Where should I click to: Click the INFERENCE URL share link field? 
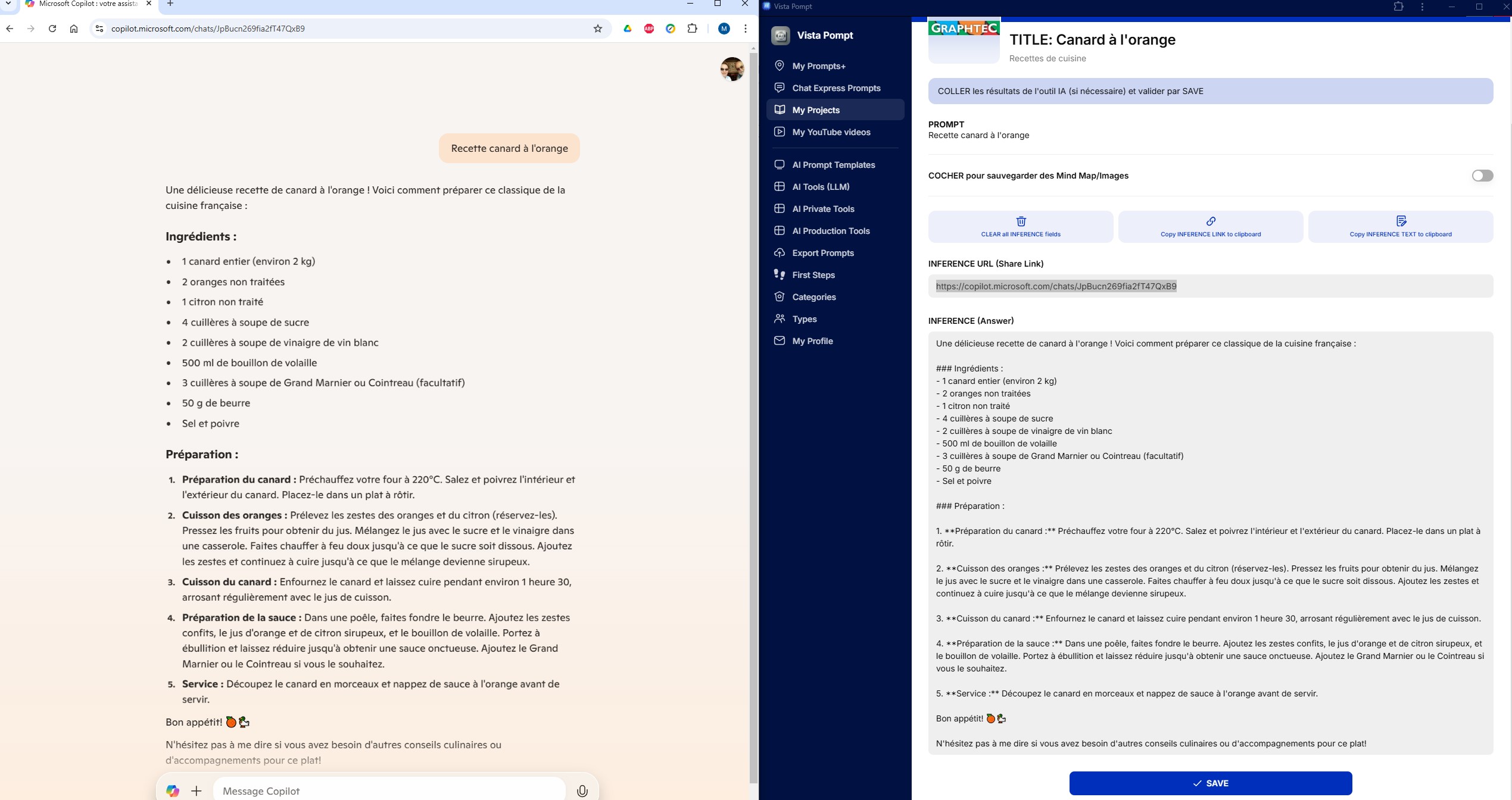[1210, 286]
